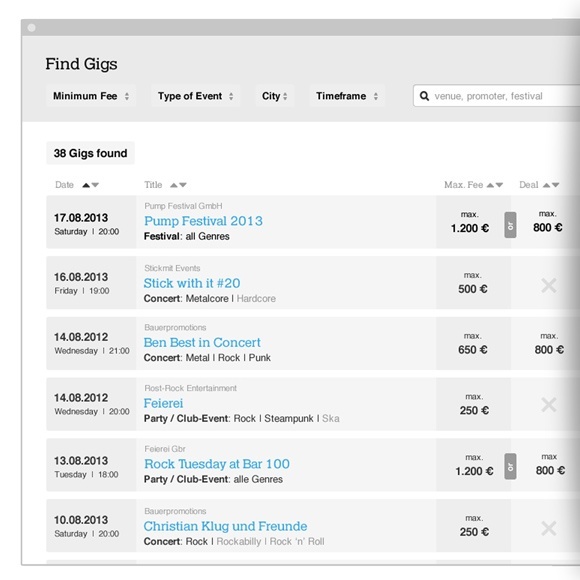Screen dimensions: 580x580
Task: Click the Date column header
Action: coord(64,185)
